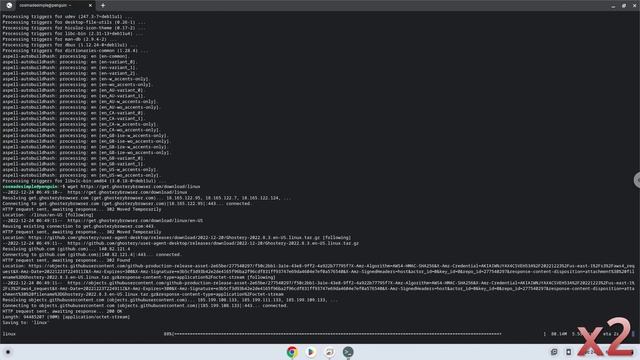Close the terminal window
640x360 pixels.
pyautogui.click(x=634, y=6)
